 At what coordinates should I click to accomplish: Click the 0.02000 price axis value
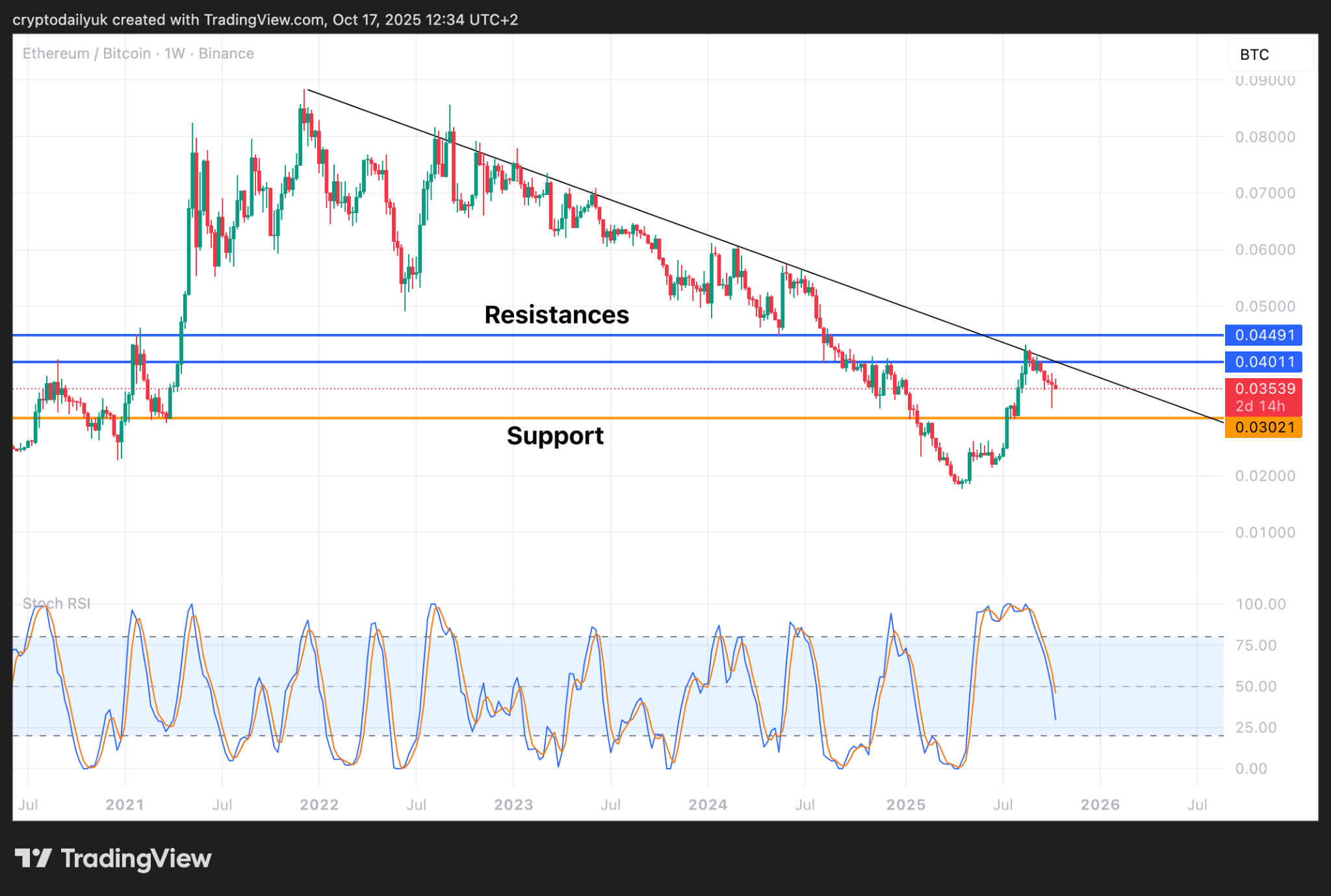click(x=1265, y=476)
